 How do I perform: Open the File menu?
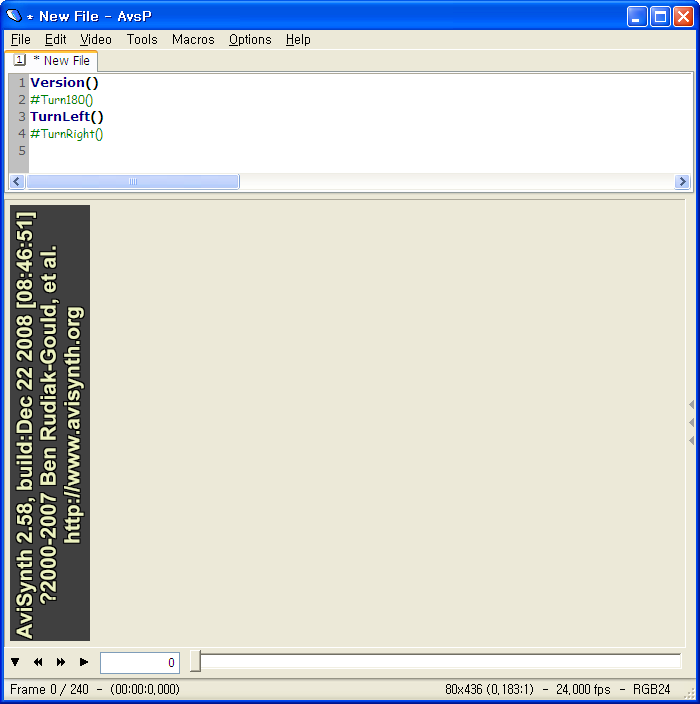(21, 40)
